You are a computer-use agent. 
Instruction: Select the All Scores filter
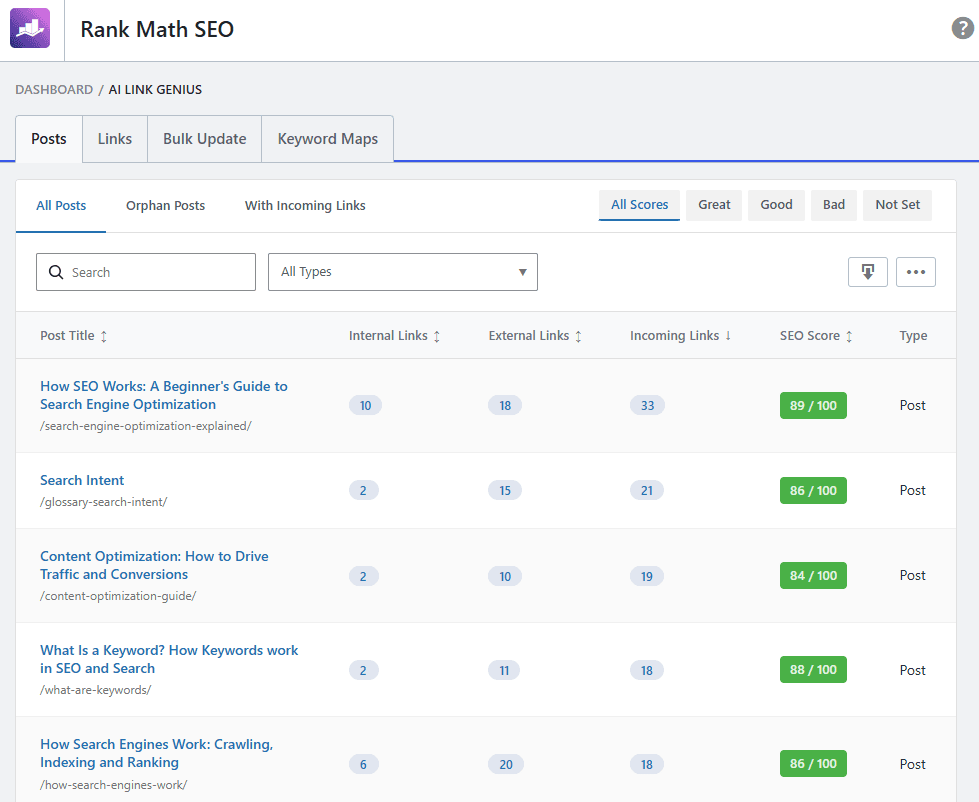coord(639,205)
